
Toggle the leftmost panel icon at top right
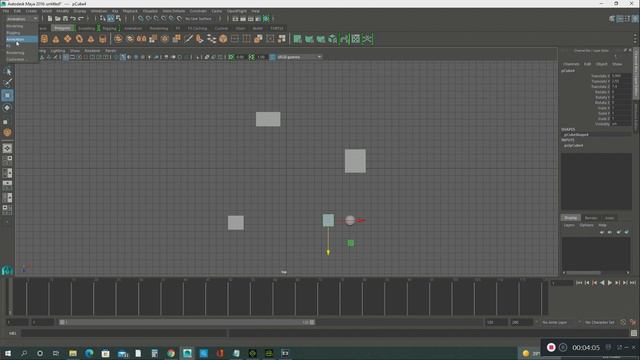click(612, 19)
